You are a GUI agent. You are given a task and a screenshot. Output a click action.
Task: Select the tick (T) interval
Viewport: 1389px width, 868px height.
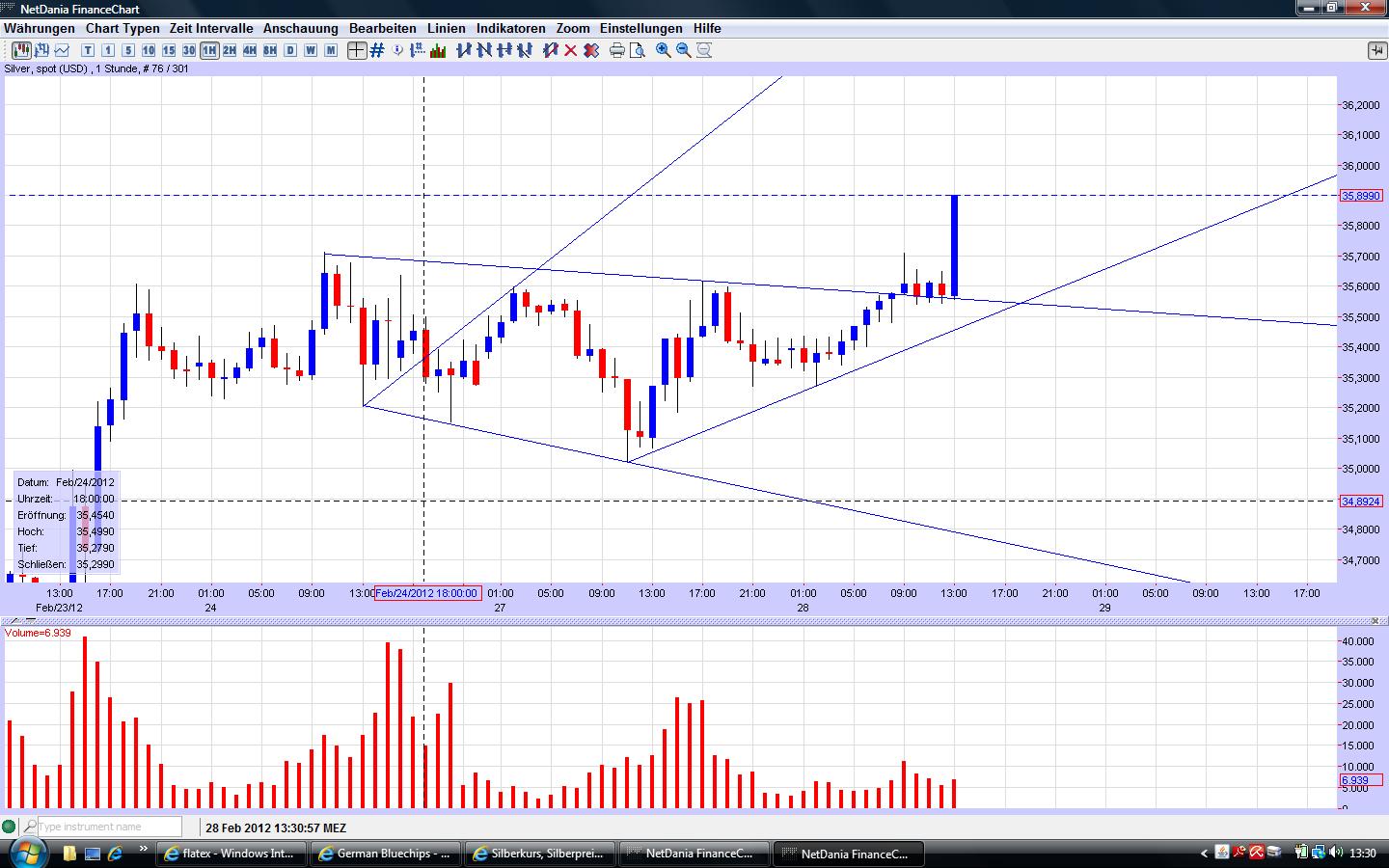88,50
